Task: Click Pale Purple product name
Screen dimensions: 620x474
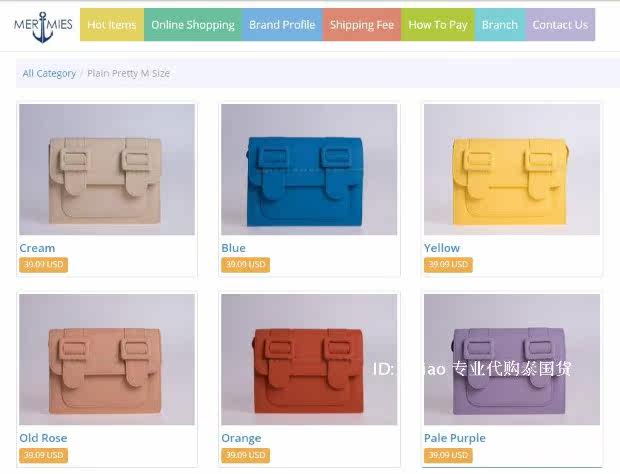Action: coord(455,438)
